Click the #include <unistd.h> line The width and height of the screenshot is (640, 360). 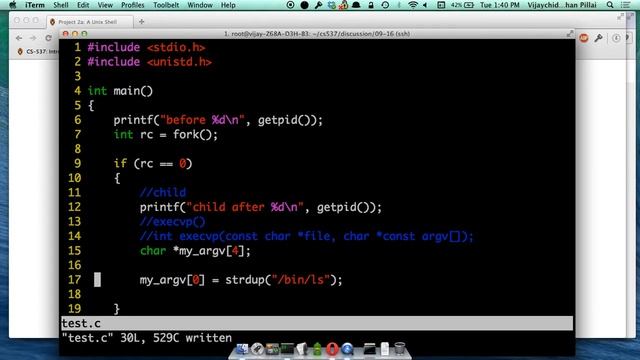[149, 62]
